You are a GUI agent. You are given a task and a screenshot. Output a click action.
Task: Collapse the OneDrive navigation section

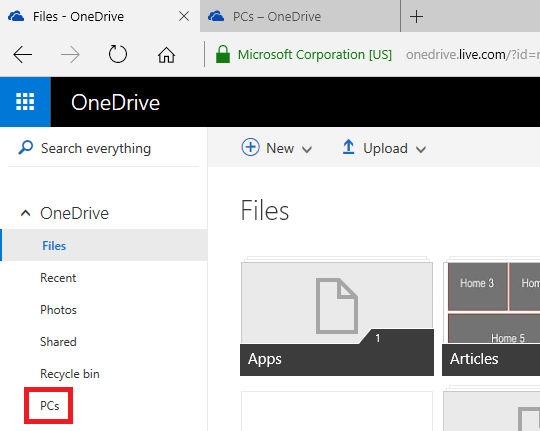pyautogui.click(x=25, y=213)
